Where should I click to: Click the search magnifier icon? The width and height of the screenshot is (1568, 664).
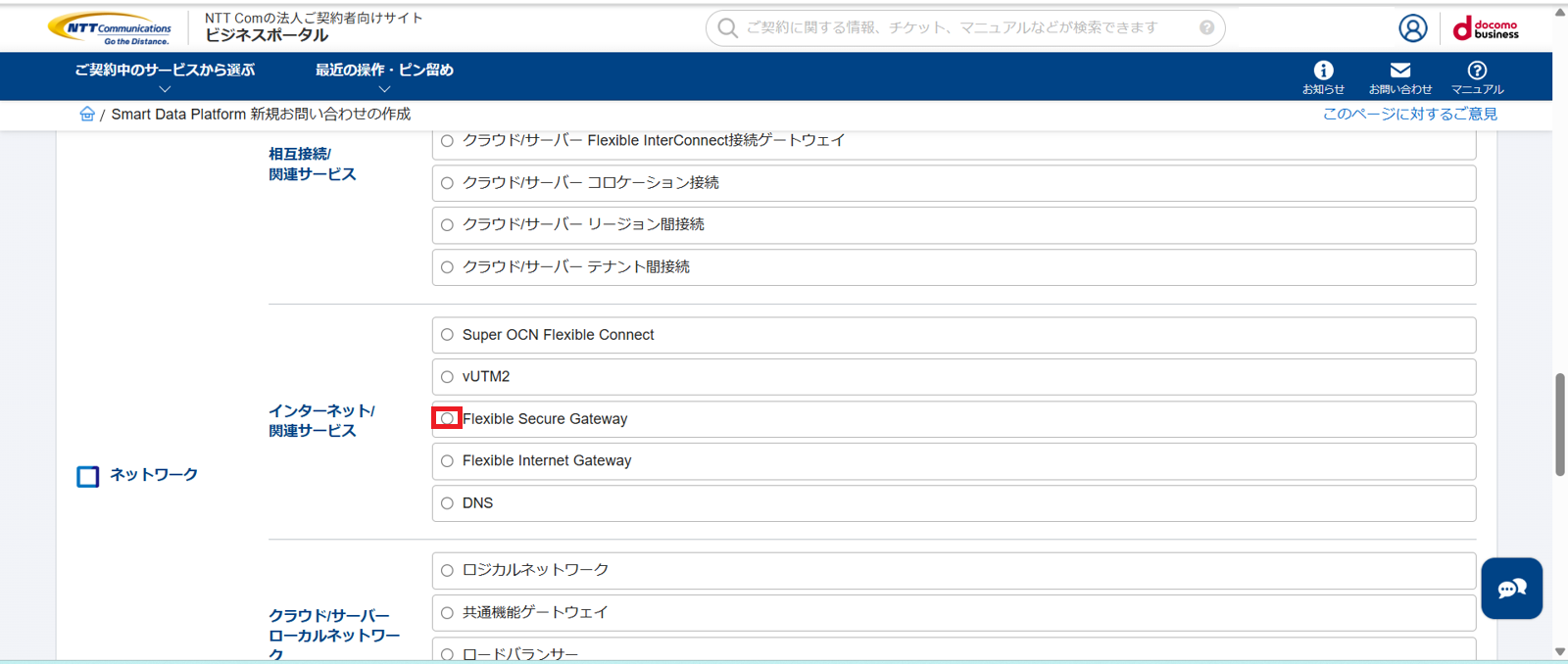pyautogui.click(x=727, y=27)
